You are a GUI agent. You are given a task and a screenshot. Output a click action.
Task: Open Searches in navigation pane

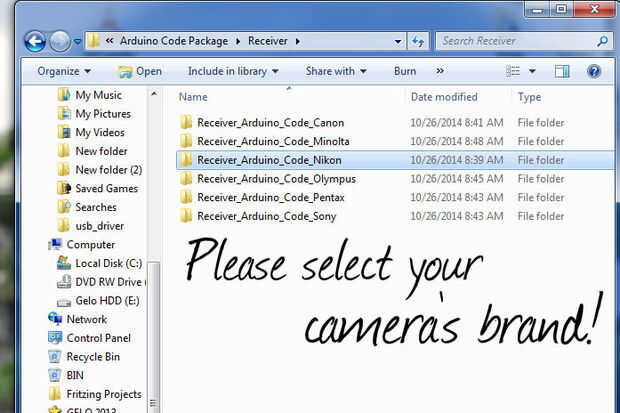[x=96, y=207]
